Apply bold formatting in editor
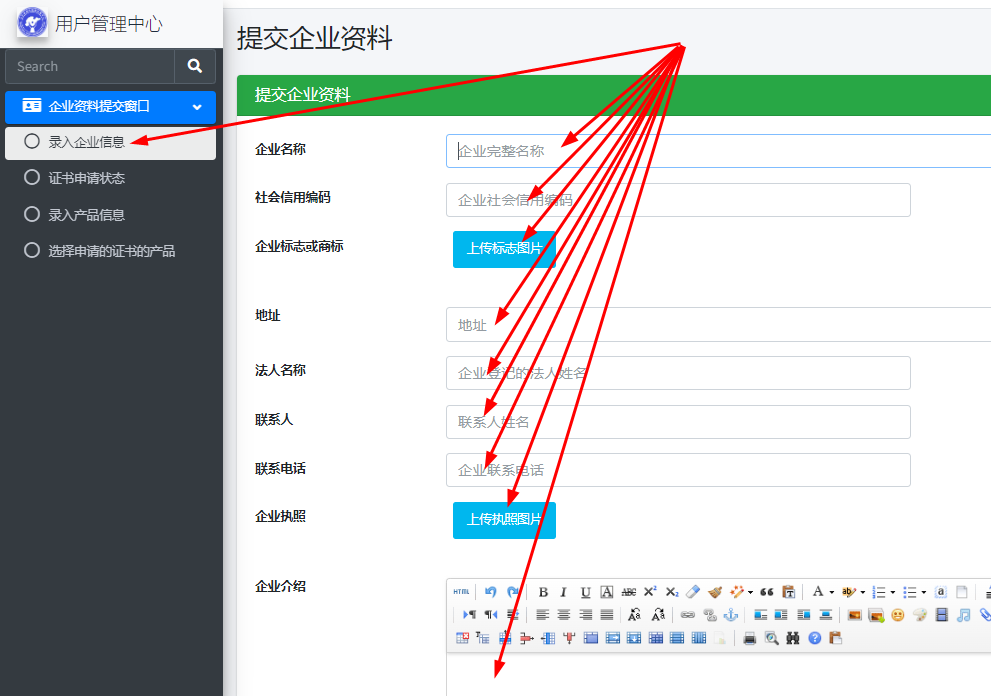This screenshot has height=696, width=991. 543,592
